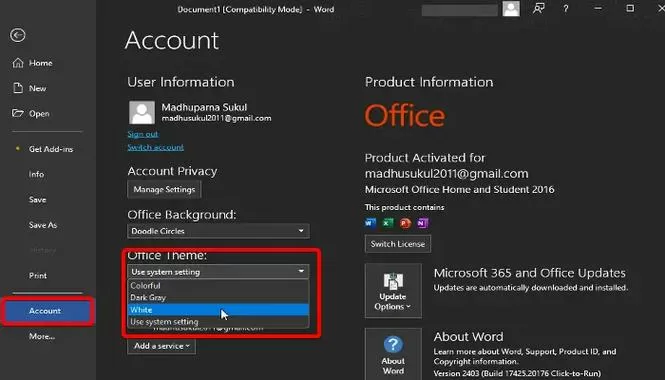This screenshot has height=380, width=665.
Task: Select the White theme option
Action: 218,310
